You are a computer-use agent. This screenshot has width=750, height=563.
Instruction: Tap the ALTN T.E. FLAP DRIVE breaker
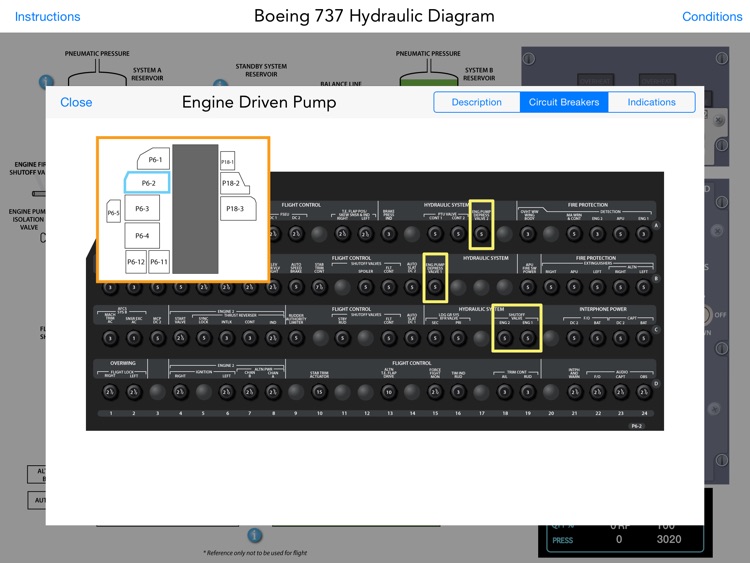pos(389,392)
